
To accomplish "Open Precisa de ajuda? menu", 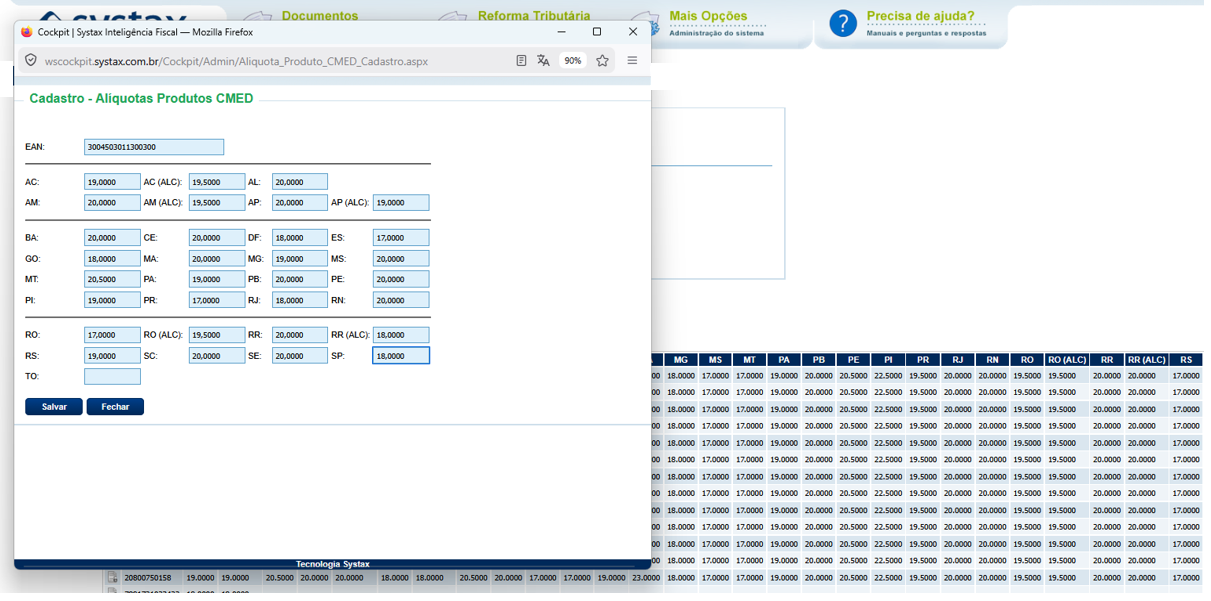I will coord(920,16).
